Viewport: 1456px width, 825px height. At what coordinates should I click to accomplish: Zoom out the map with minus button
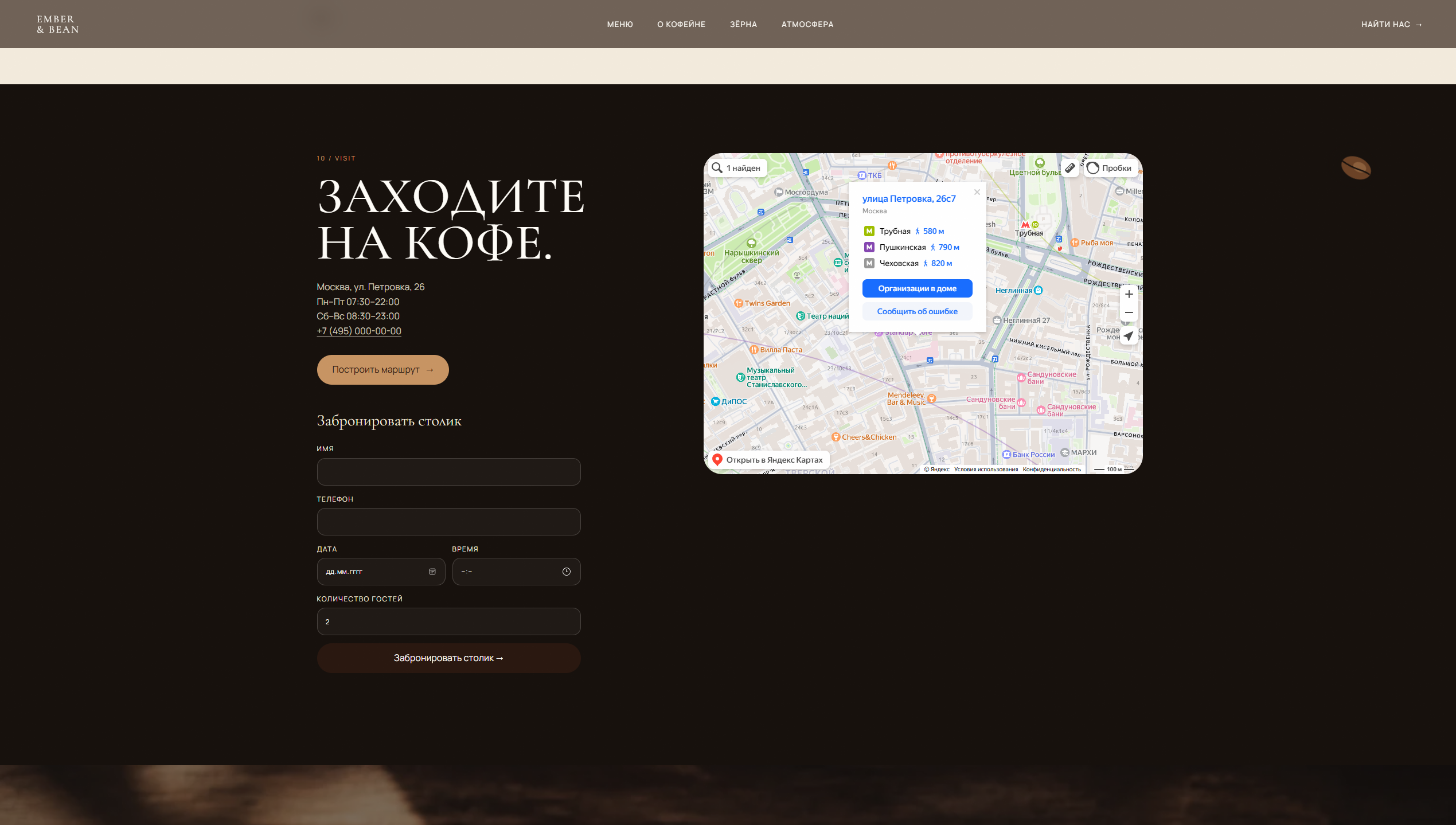[x=1129, y=312]
